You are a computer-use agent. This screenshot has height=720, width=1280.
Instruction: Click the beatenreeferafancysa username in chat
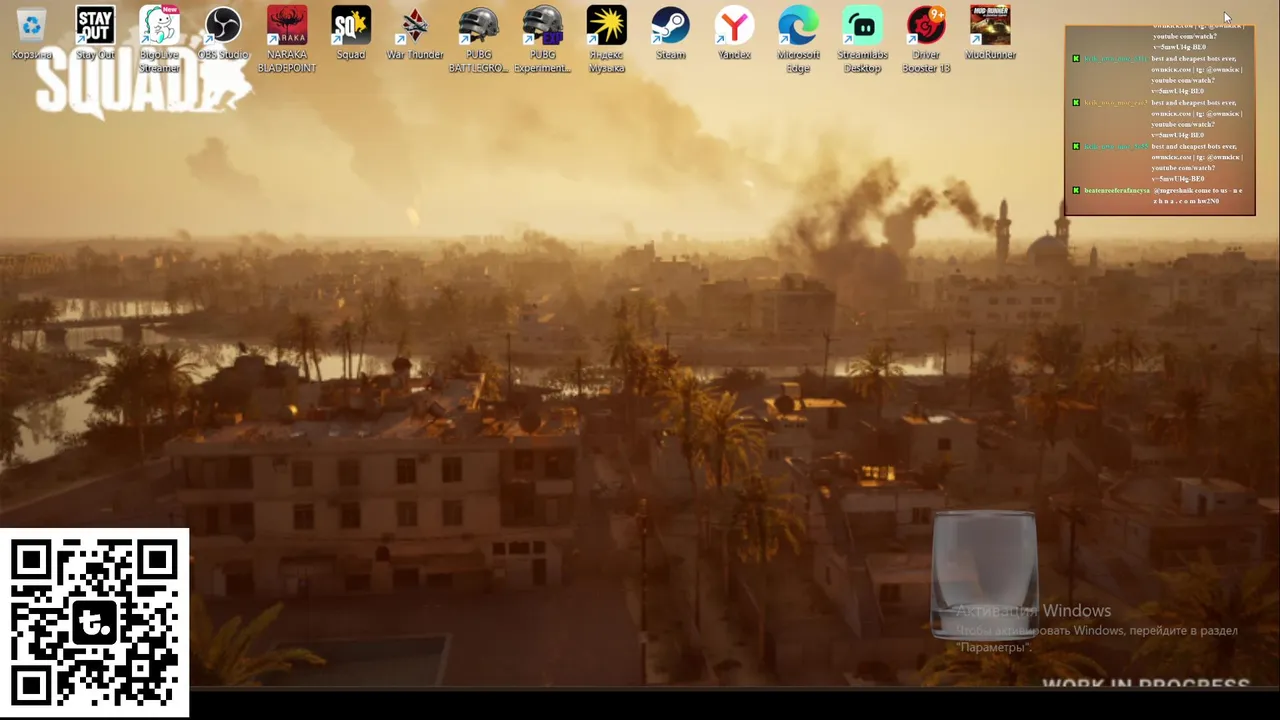[x=1116, y=190]
